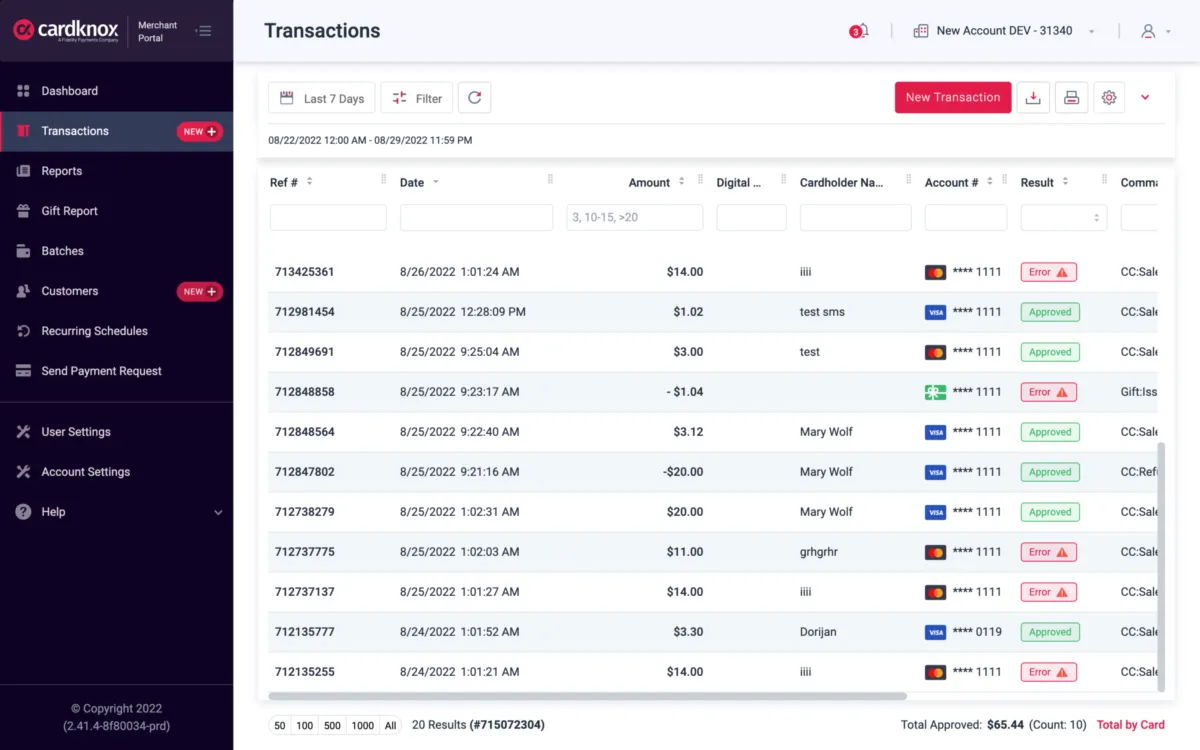Click the horizontal table scrollbar
1200x750 pixels.
click(x=587, y=696)
